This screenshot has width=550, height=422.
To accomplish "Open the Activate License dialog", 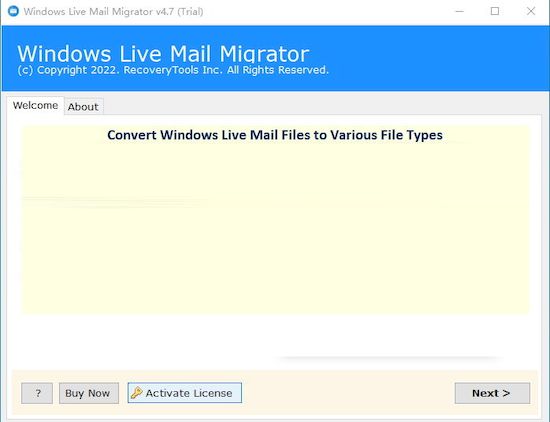I will 185,393.
